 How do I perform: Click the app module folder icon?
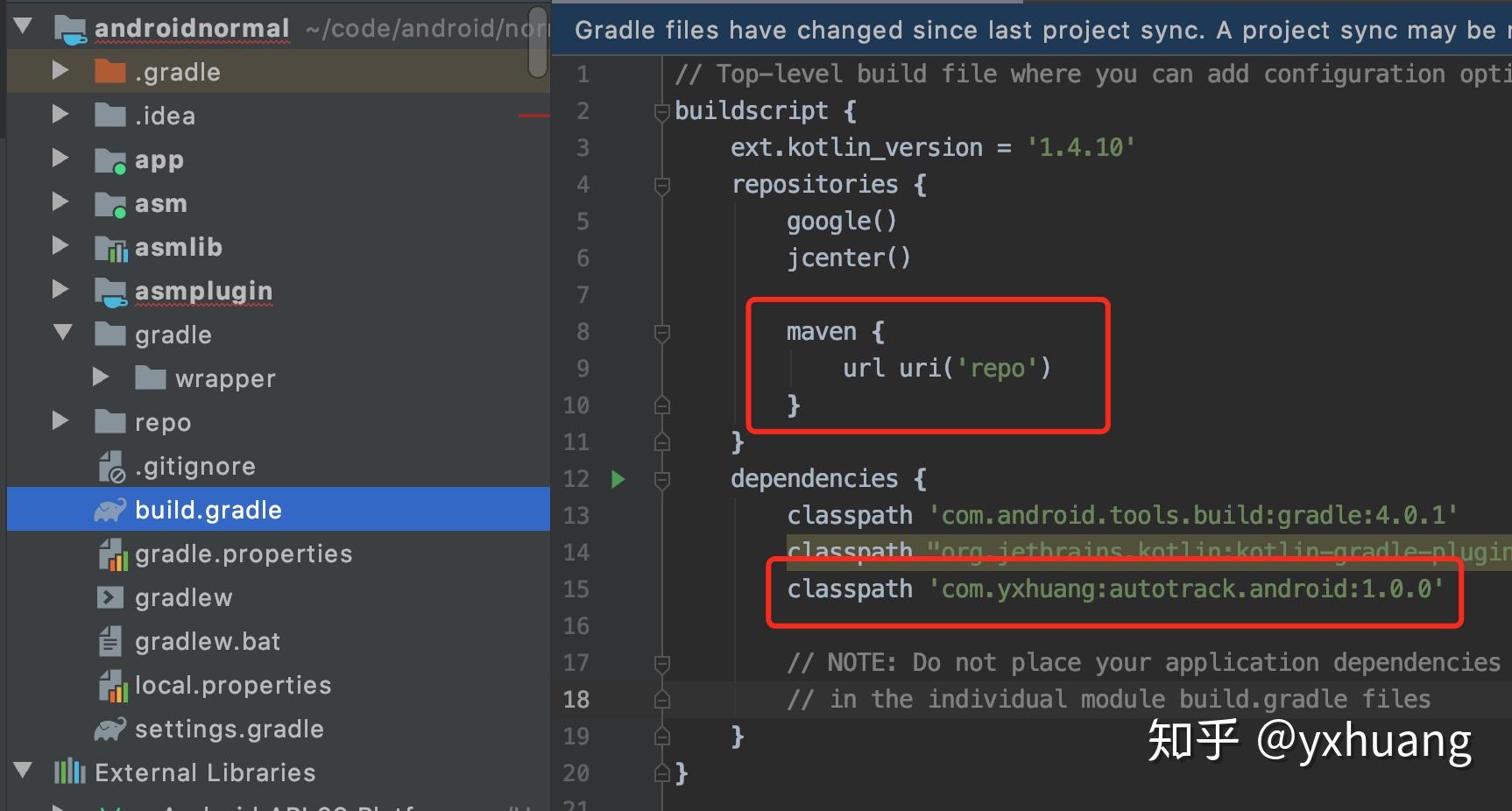click(110, 159)
